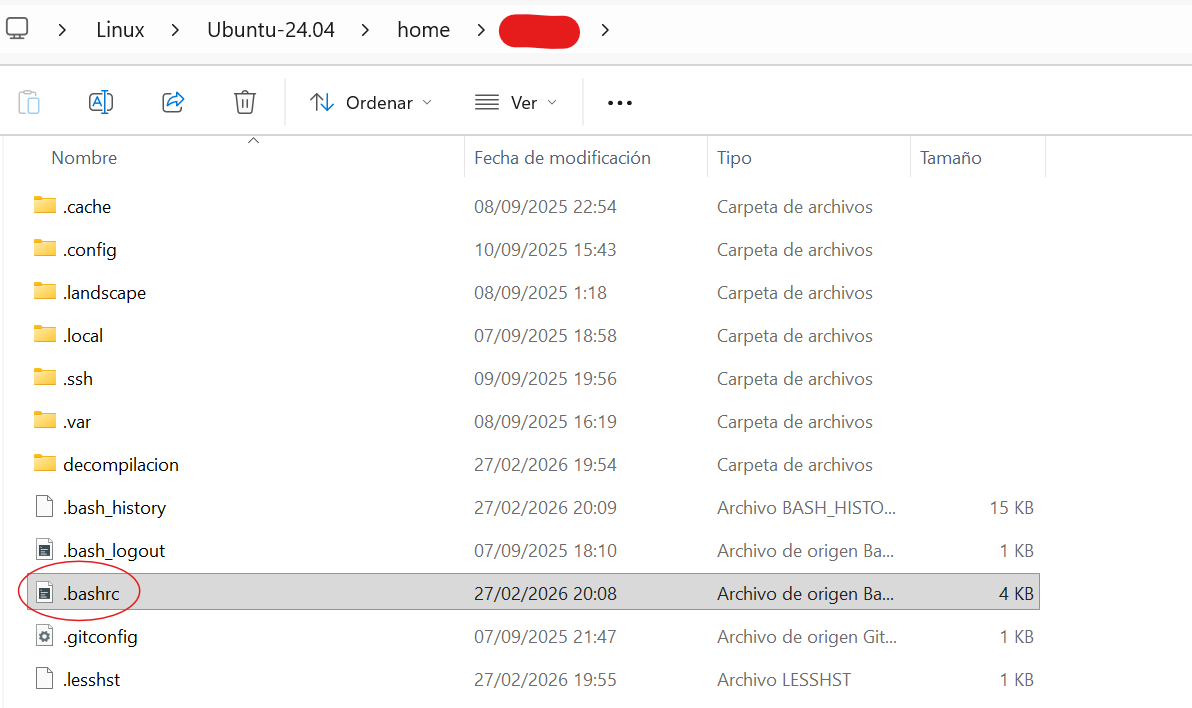Click the Rename toolbar icon
Screen dimensions: 1192x708
(x=101, y=102)
